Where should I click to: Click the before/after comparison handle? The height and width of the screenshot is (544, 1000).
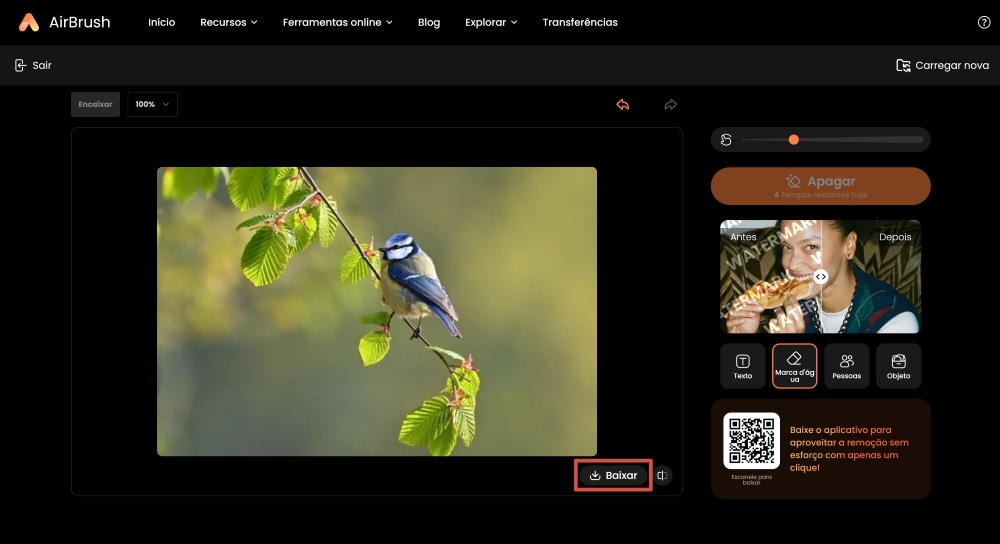point(821,276)
